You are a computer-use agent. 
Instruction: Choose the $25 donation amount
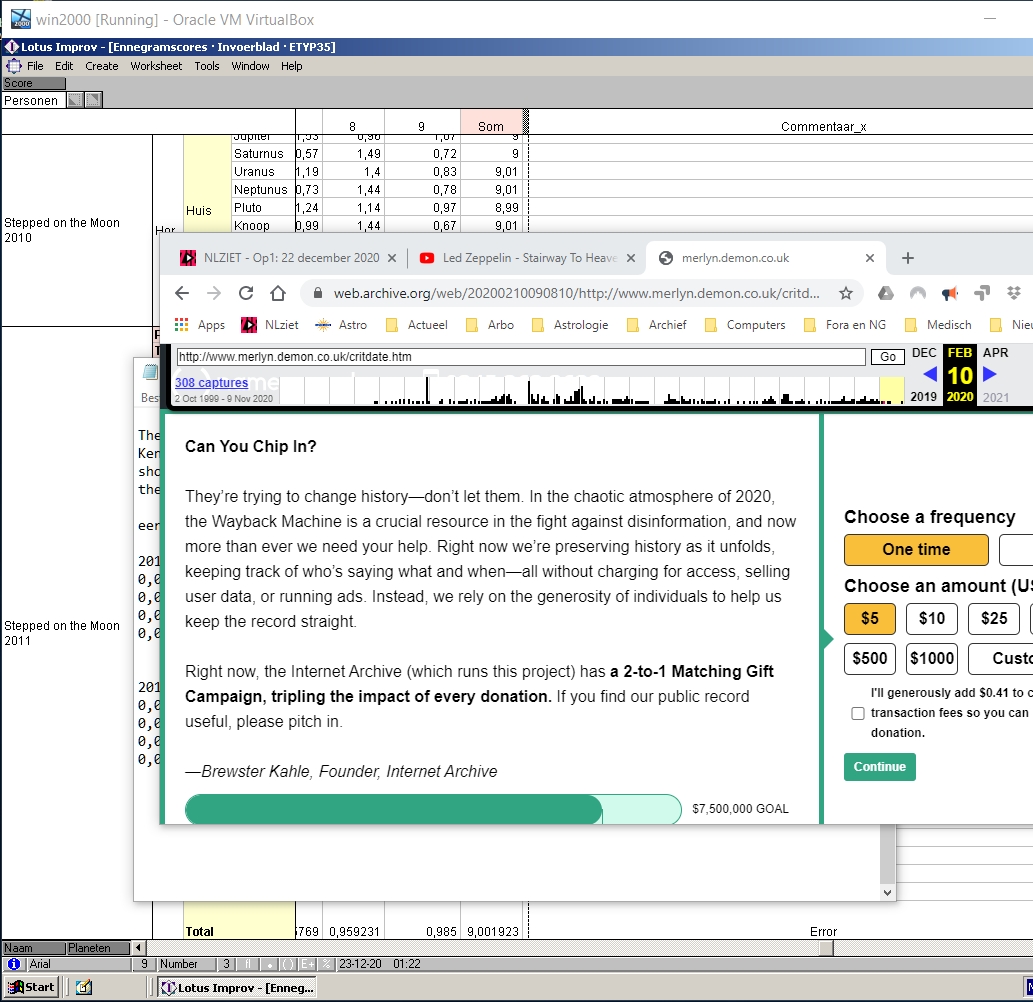pos(993,619)
